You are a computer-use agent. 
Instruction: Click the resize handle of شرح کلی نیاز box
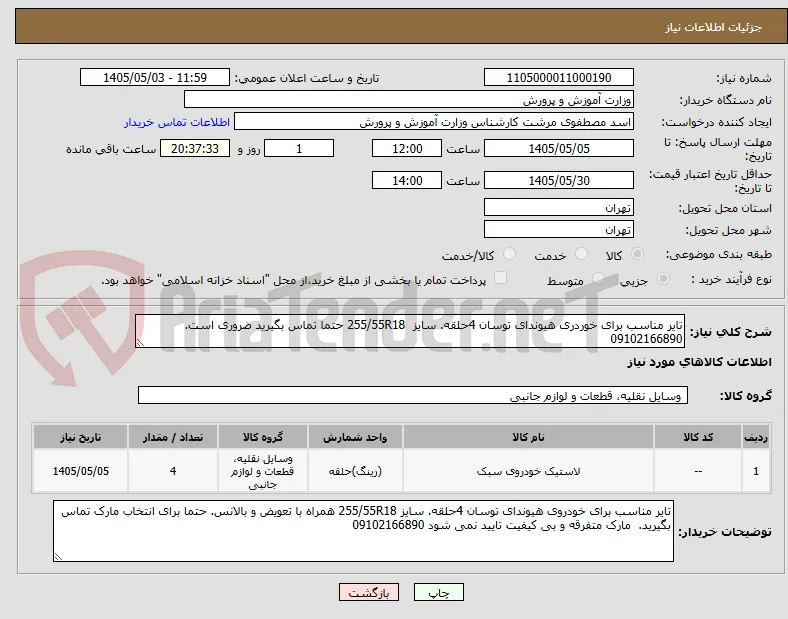click(x=140, y=343)
